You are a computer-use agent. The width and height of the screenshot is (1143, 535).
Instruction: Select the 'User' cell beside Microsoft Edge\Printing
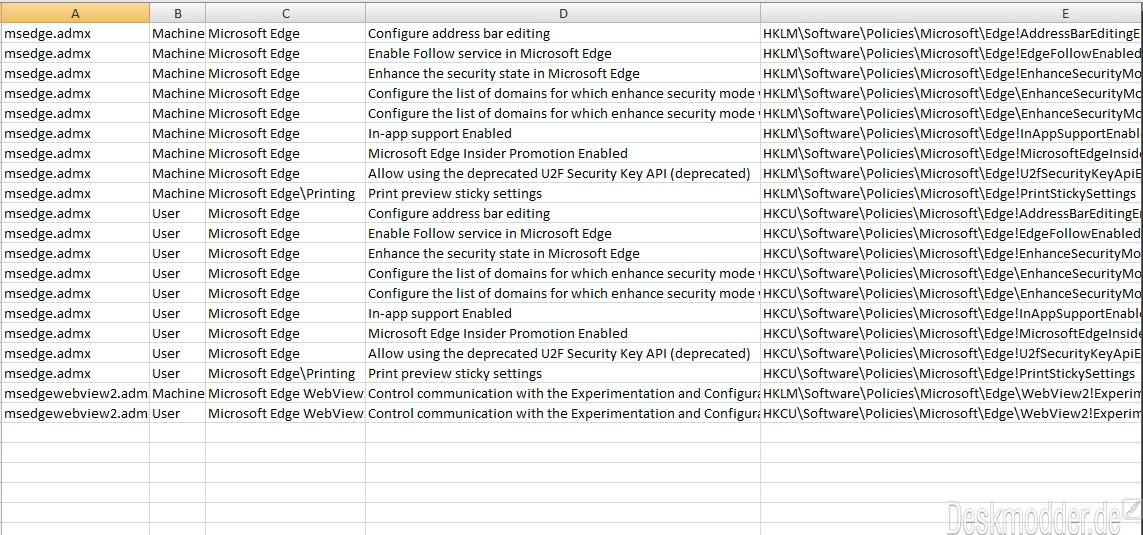pyautogui.click(x=178, y=373)
